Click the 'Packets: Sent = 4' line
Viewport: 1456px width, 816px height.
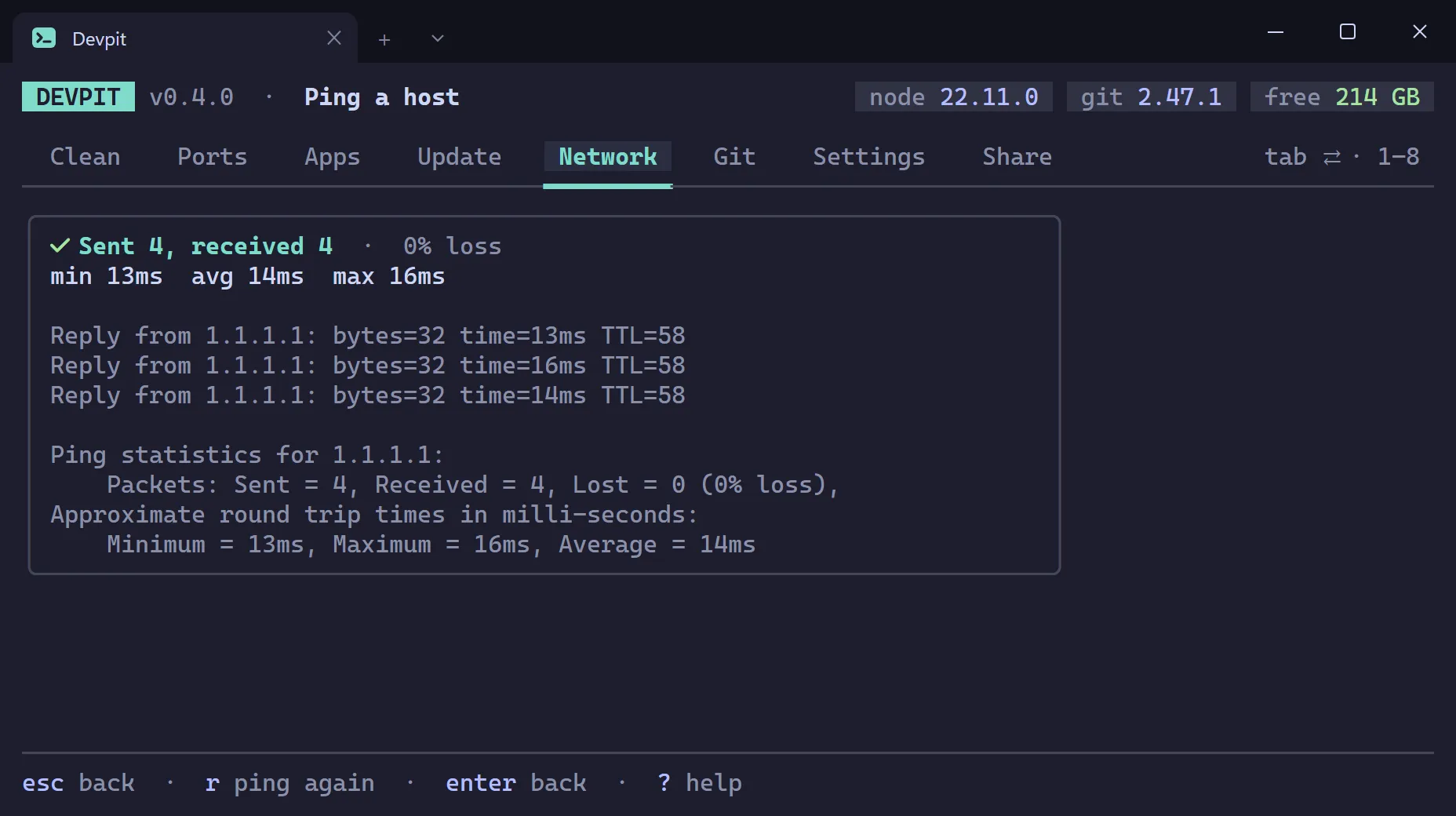click(473, 485)
